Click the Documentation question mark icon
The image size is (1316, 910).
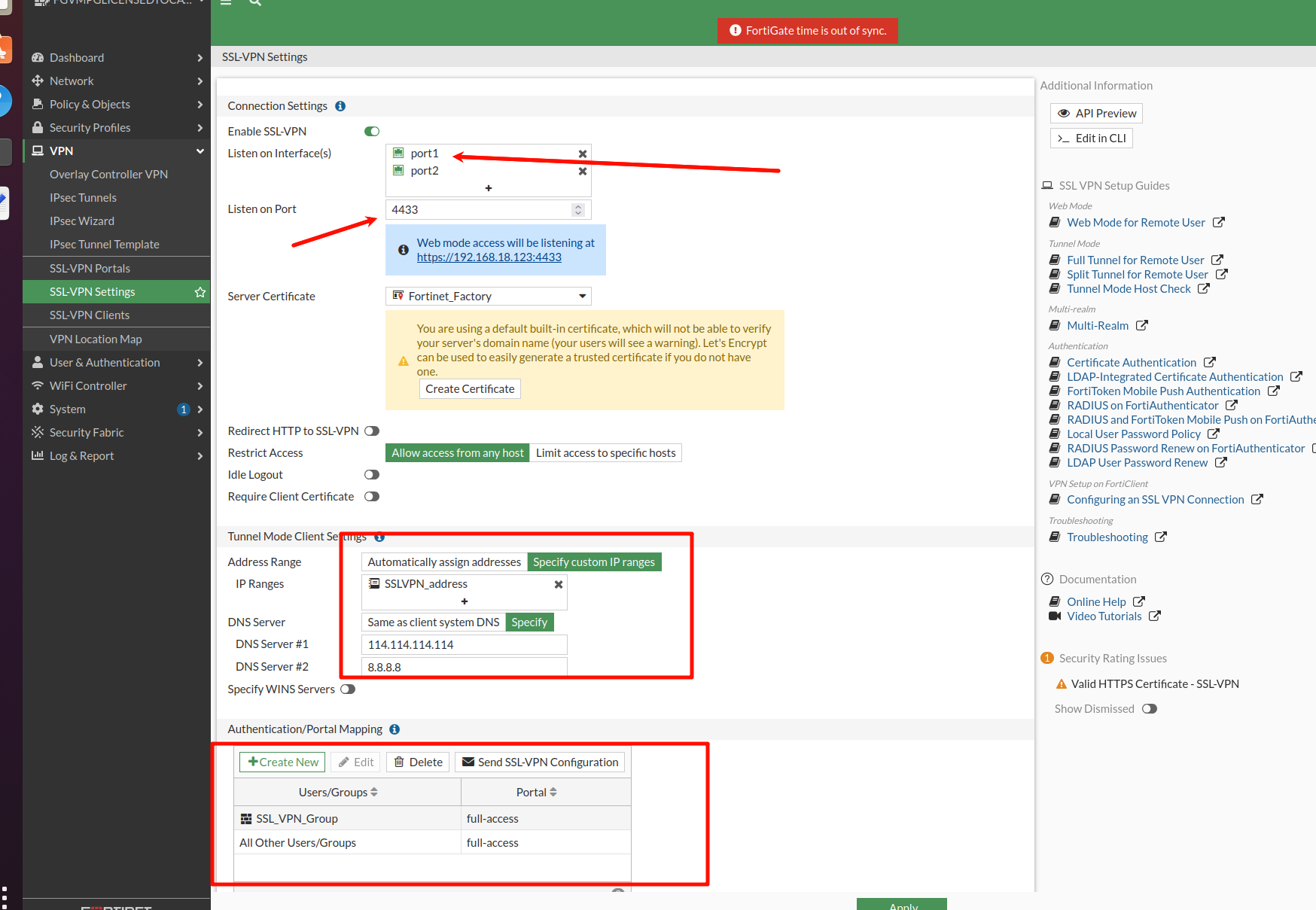[1047, 580]
